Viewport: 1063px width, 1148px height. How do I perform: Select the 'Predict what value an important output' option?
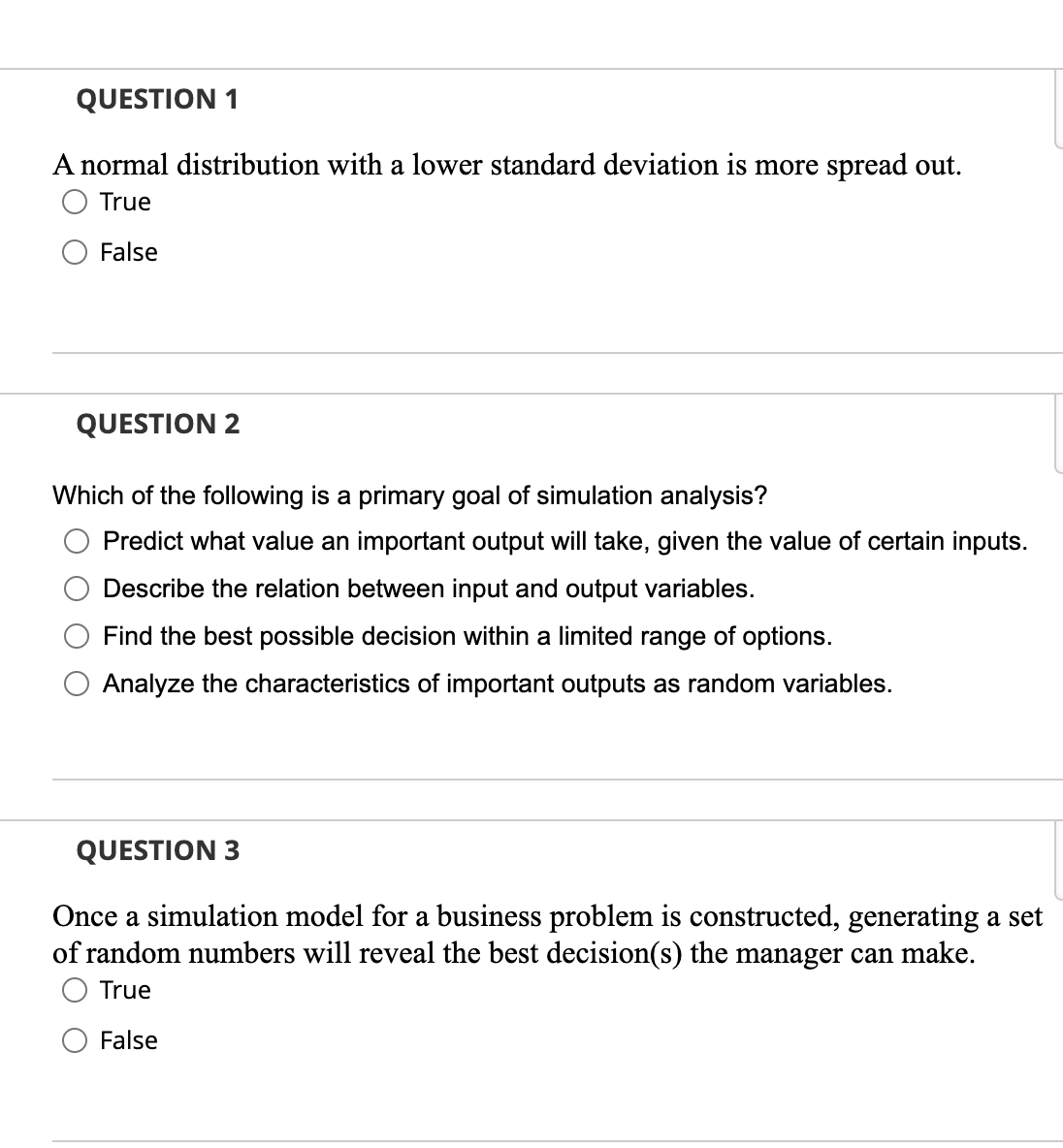click(77, 541)
